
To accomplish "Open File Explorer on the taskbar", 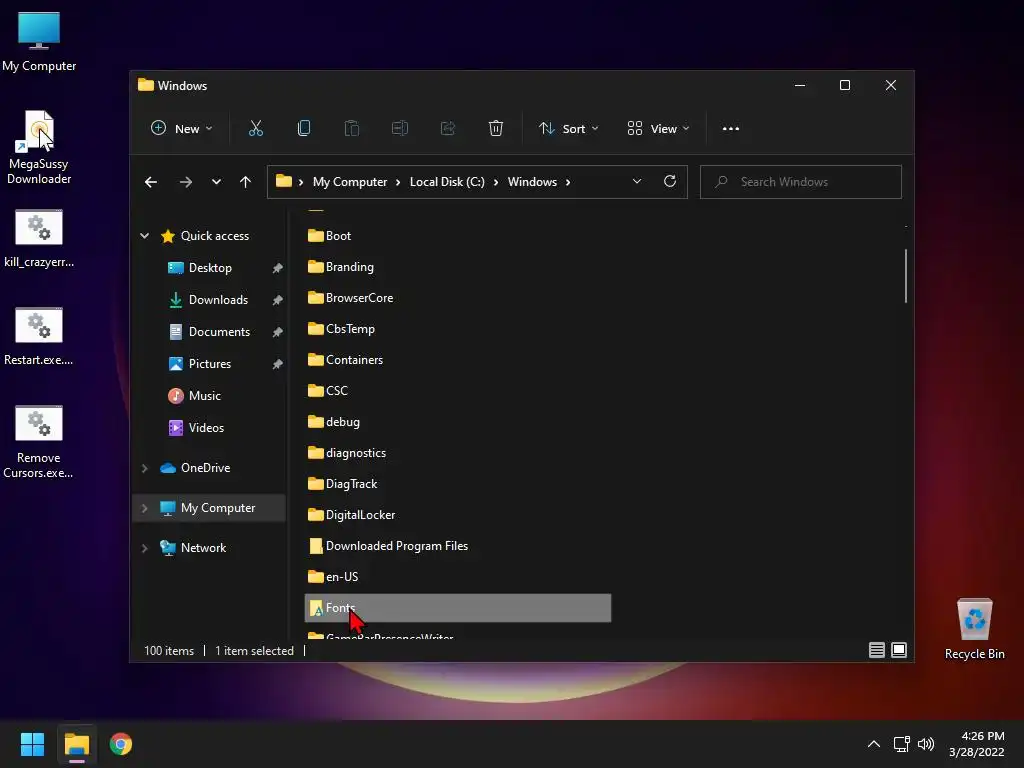I will 76,744.
